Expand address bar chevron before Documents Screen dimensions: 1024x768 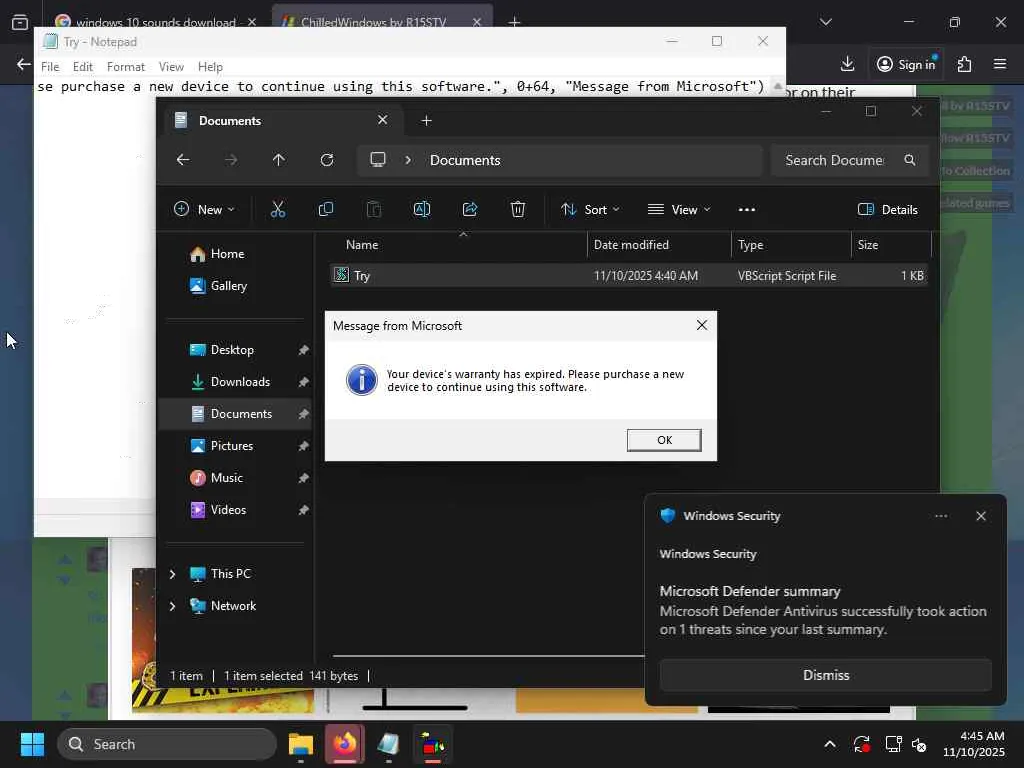tap(408, 160)
